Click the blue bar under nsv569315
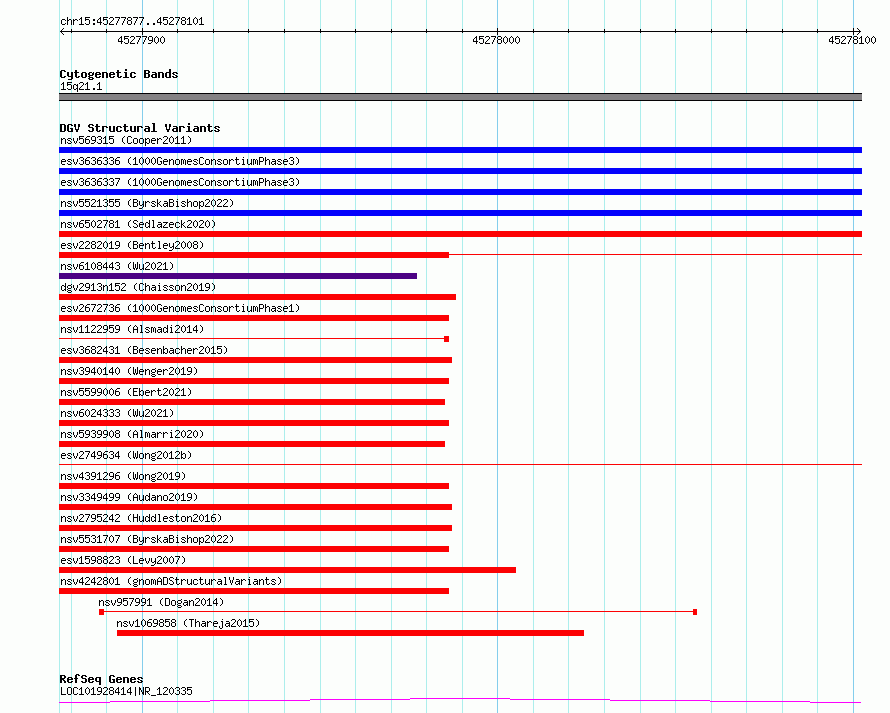Viewport: 890px width, 713px height. coord(460,150)
